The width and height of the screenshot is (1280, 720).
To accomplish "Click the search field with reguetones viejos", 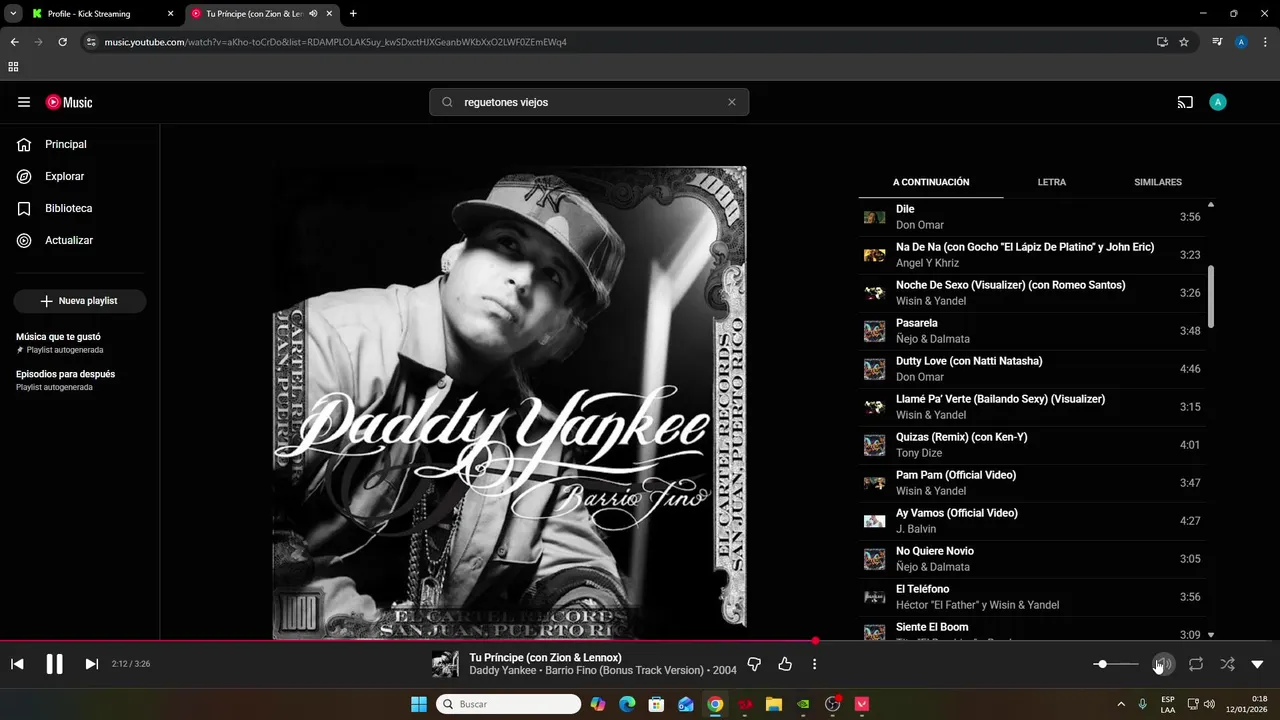I will point(589,102).
